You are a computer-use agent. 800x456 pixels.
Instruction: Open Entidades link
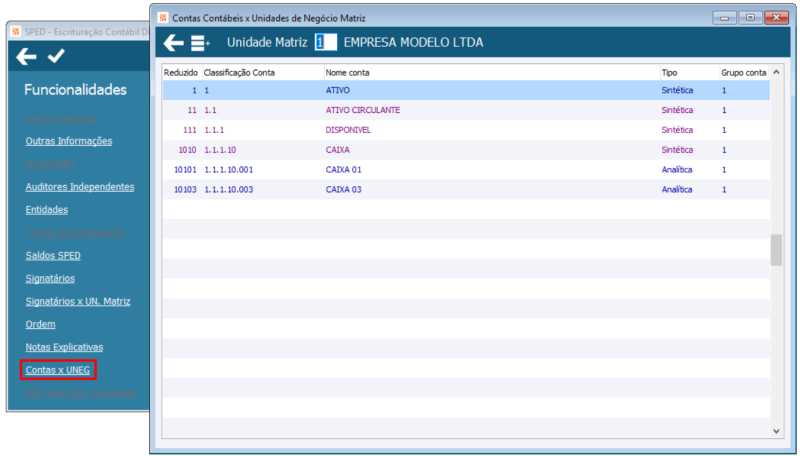(x=47, y=210)
